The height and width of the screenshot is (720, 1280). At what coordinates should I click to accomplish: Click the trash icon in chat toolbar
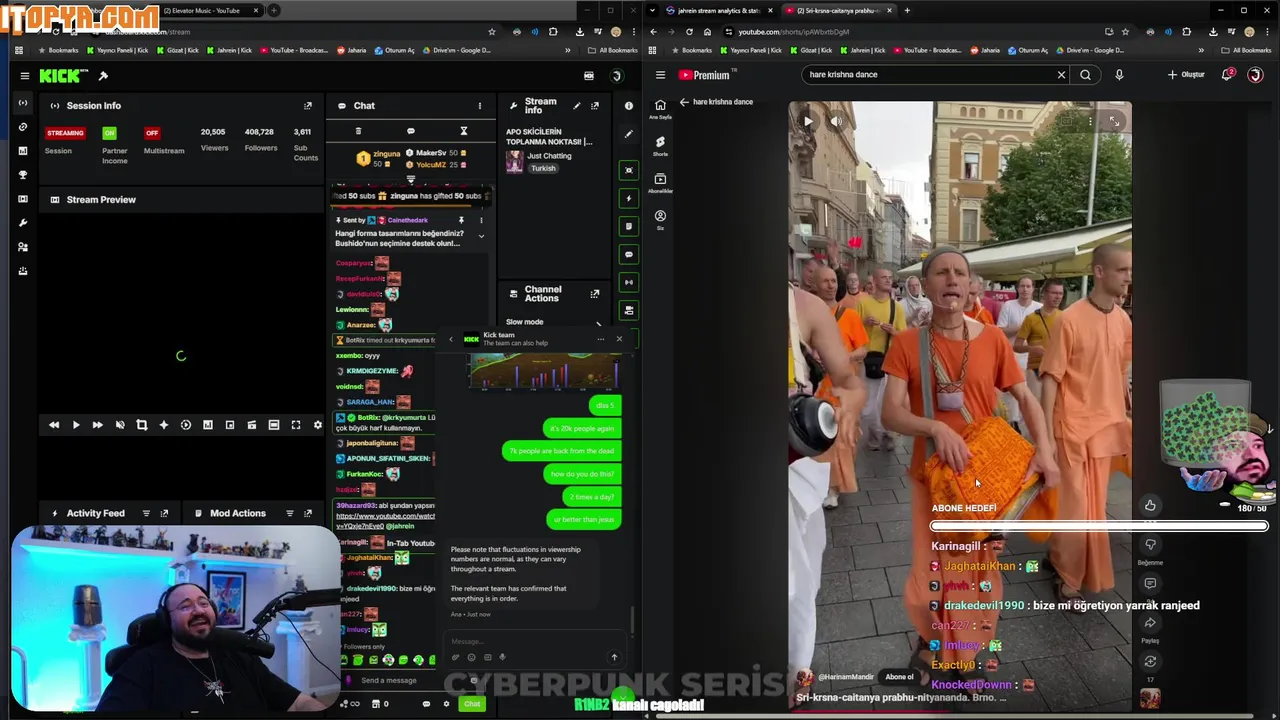tap(358, 131)
